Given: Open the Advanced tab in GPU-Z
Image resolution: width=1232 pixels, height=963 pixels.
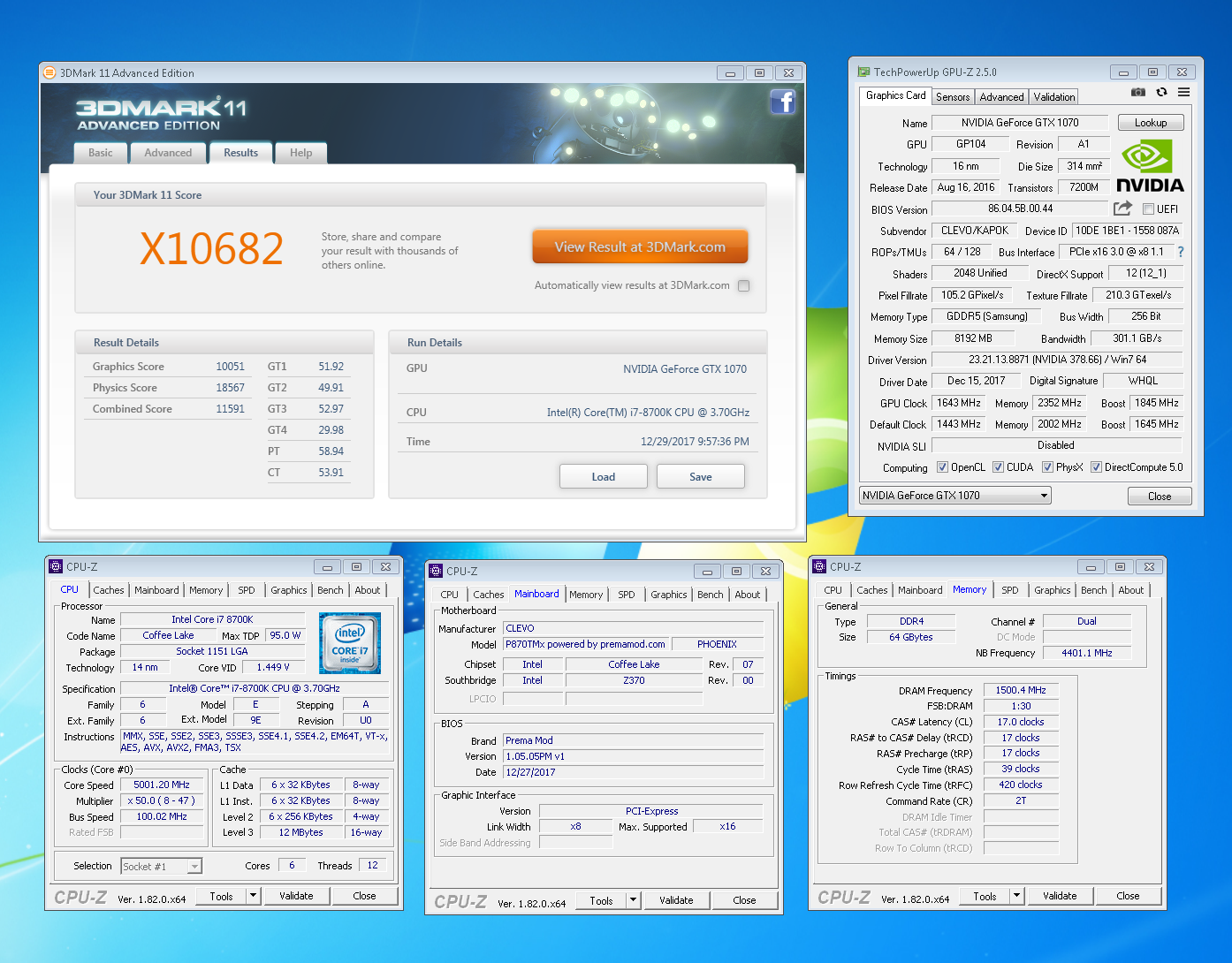Looking at the screenshot, I should point(1001,97).
